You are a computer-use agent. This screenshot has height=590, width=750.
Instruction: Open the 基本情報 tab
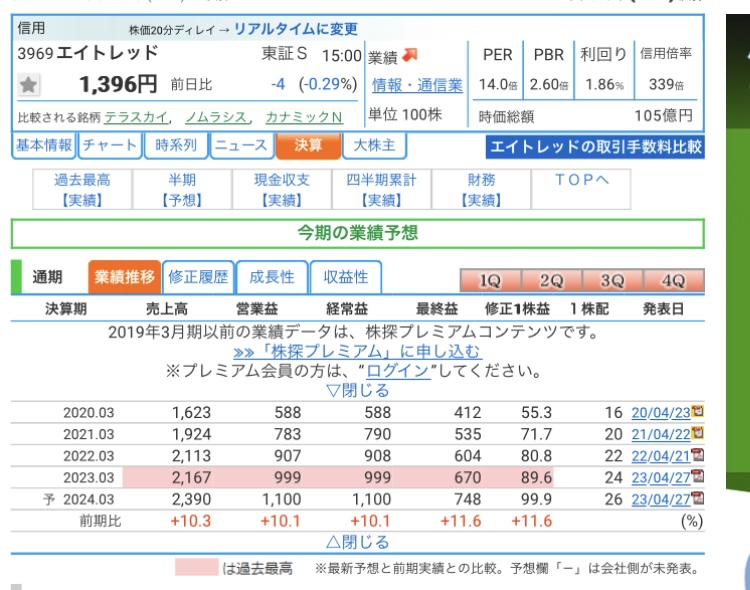44,145
